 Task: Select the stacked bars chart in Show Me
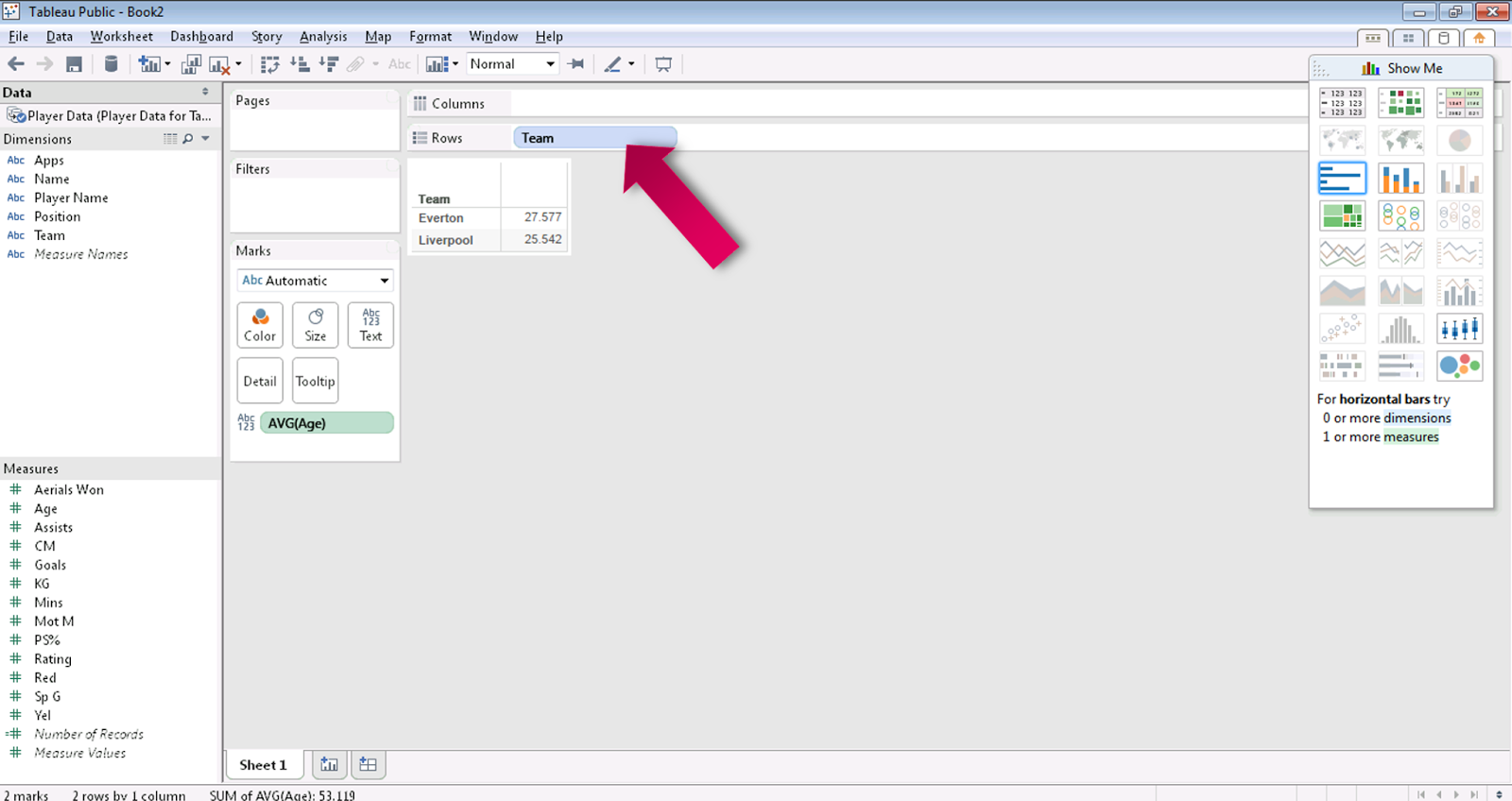point(1400,178)
